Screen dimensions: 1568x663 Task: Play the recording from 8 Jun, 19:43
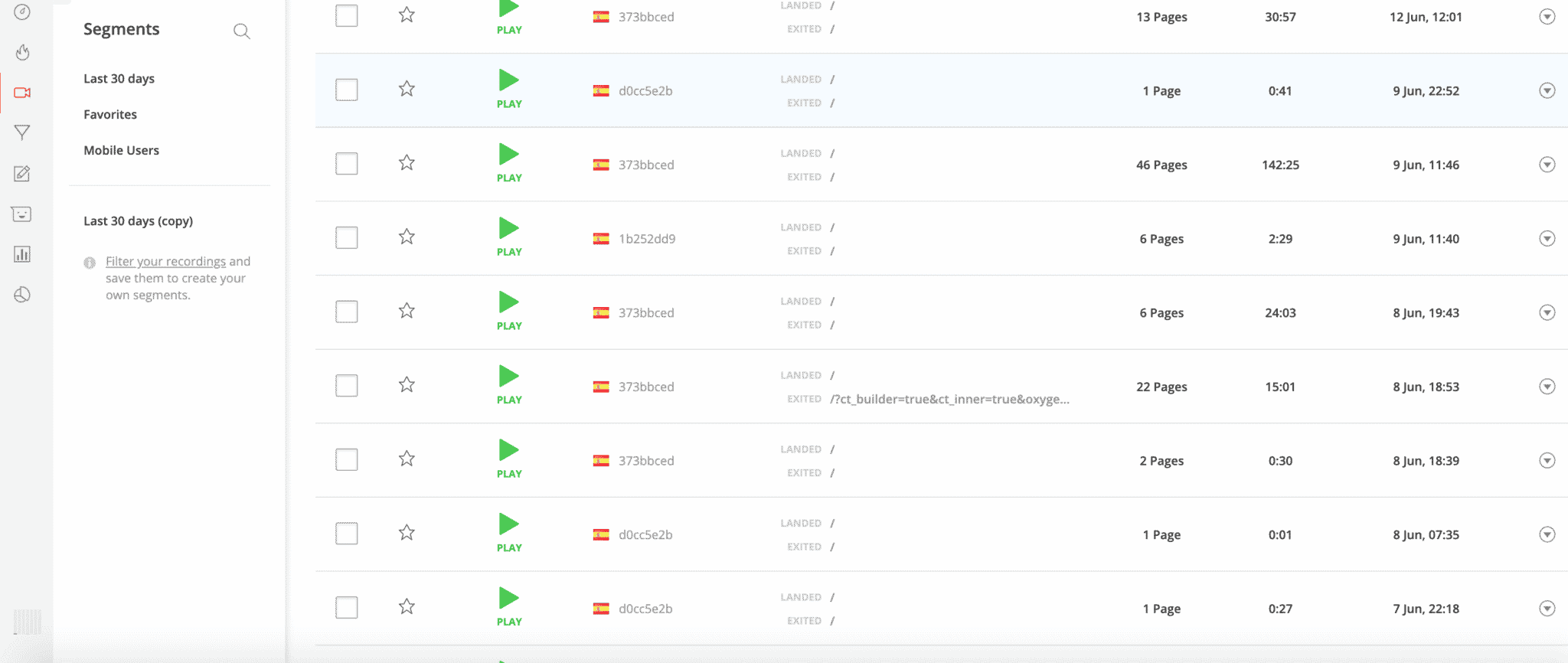(x=509, y=303)
